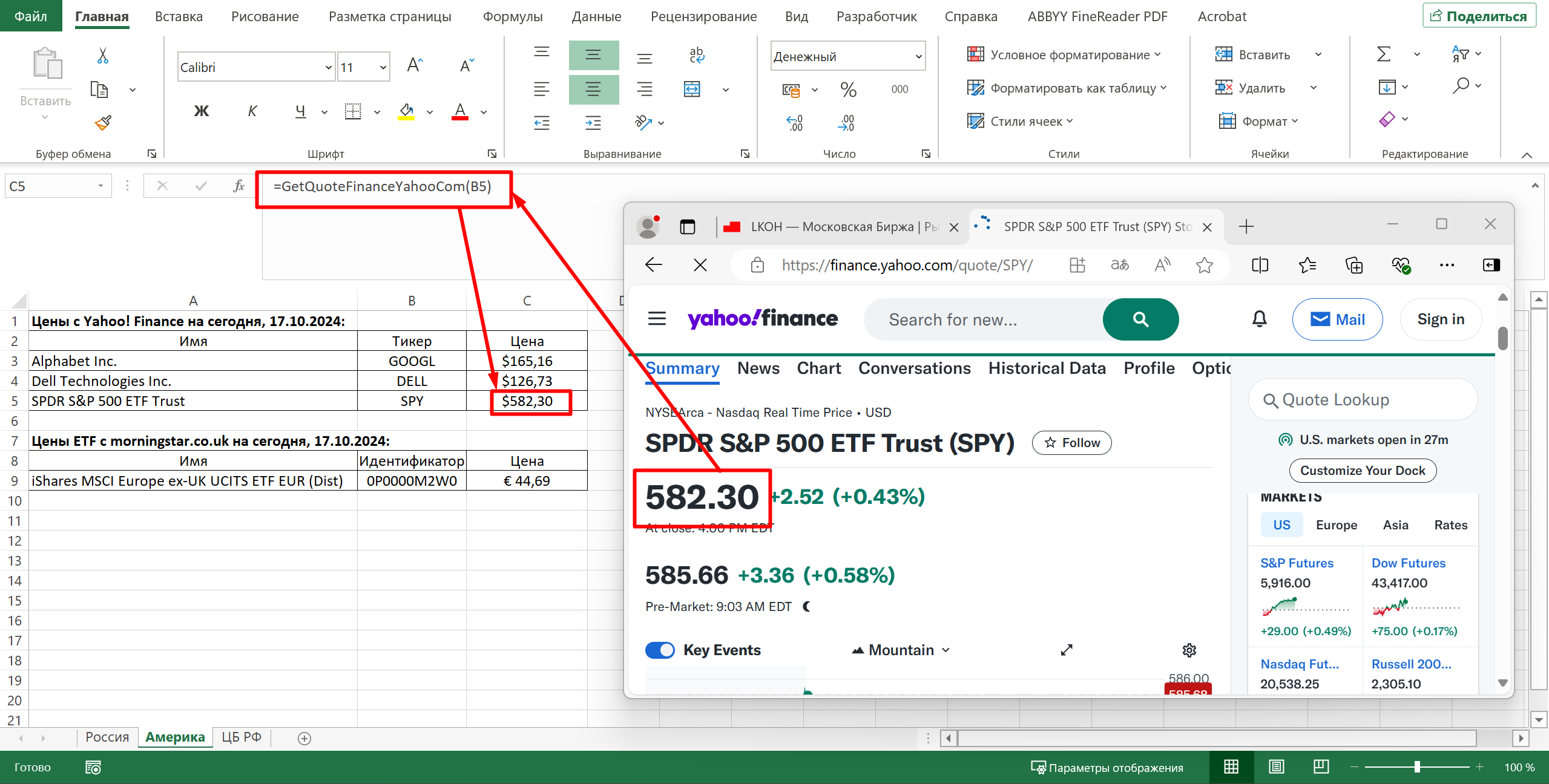1549x784 pixels.
Task: Switch to the Данные ribbon tab
Action: [x=596, y=16]
